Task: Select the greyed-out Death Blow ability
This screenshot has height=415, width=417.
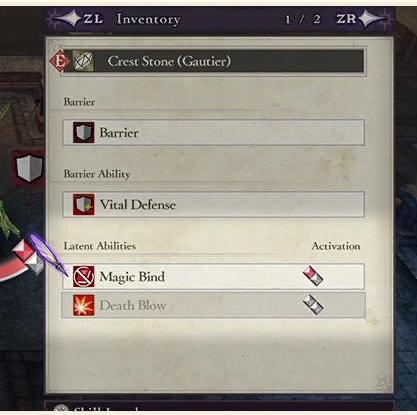Action: [214, 305]
